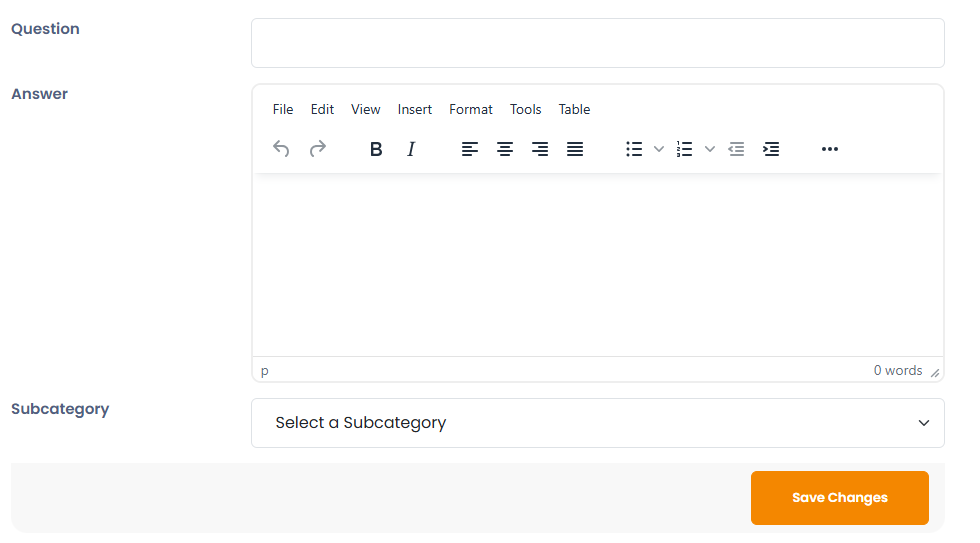This screenshot has width=980, height=543.
Task: Open the Insert menu
Action: (414, 109)
